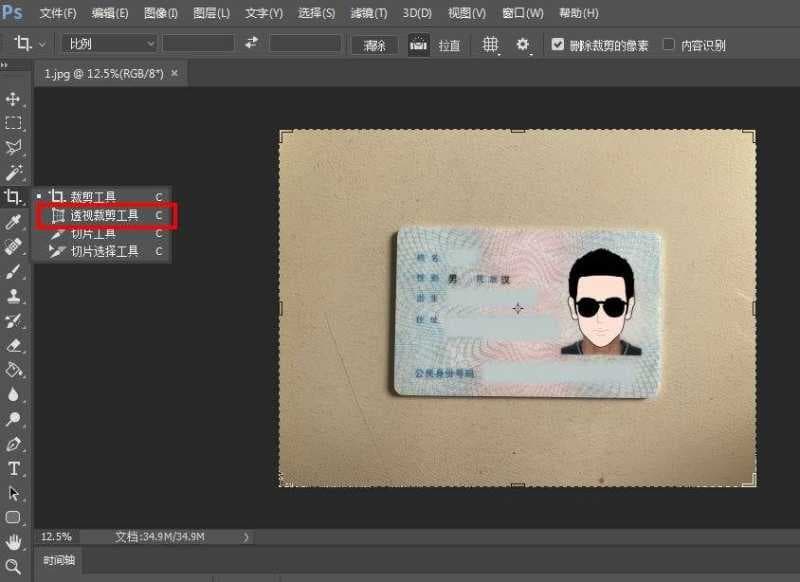Open the 比例 crop ratio dropdown

(108, 44)
